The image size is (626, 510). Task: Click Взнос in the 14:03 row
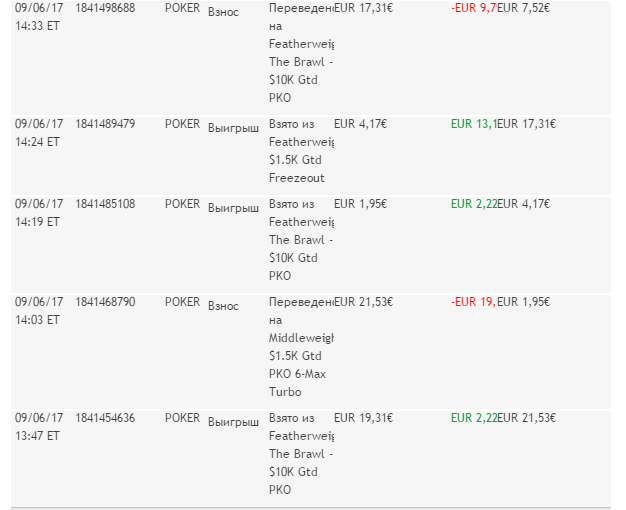(x=223, y=304)
